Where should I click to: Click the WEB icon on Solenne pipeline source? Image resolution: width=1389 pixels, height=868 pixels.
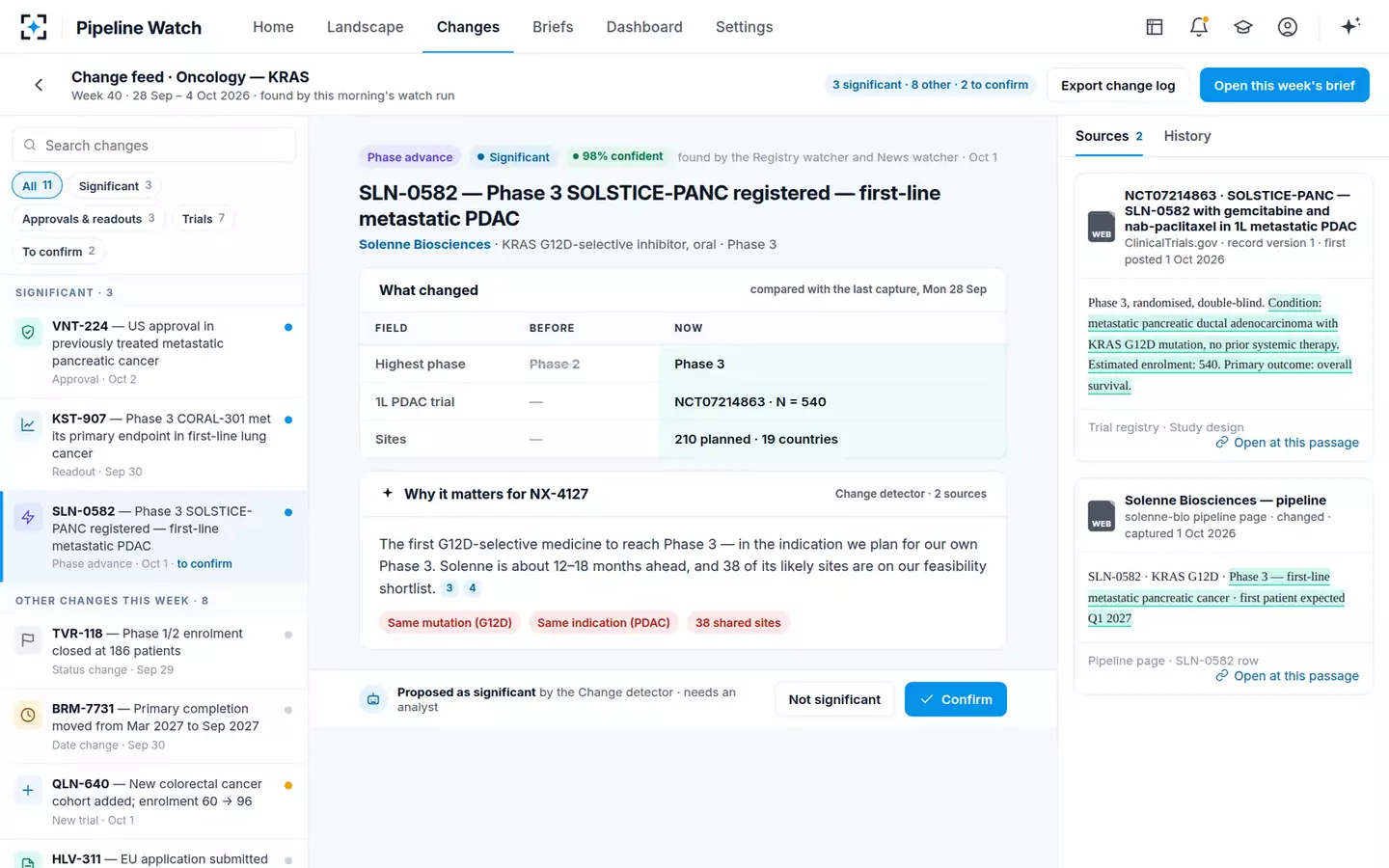click(1102, 516)
